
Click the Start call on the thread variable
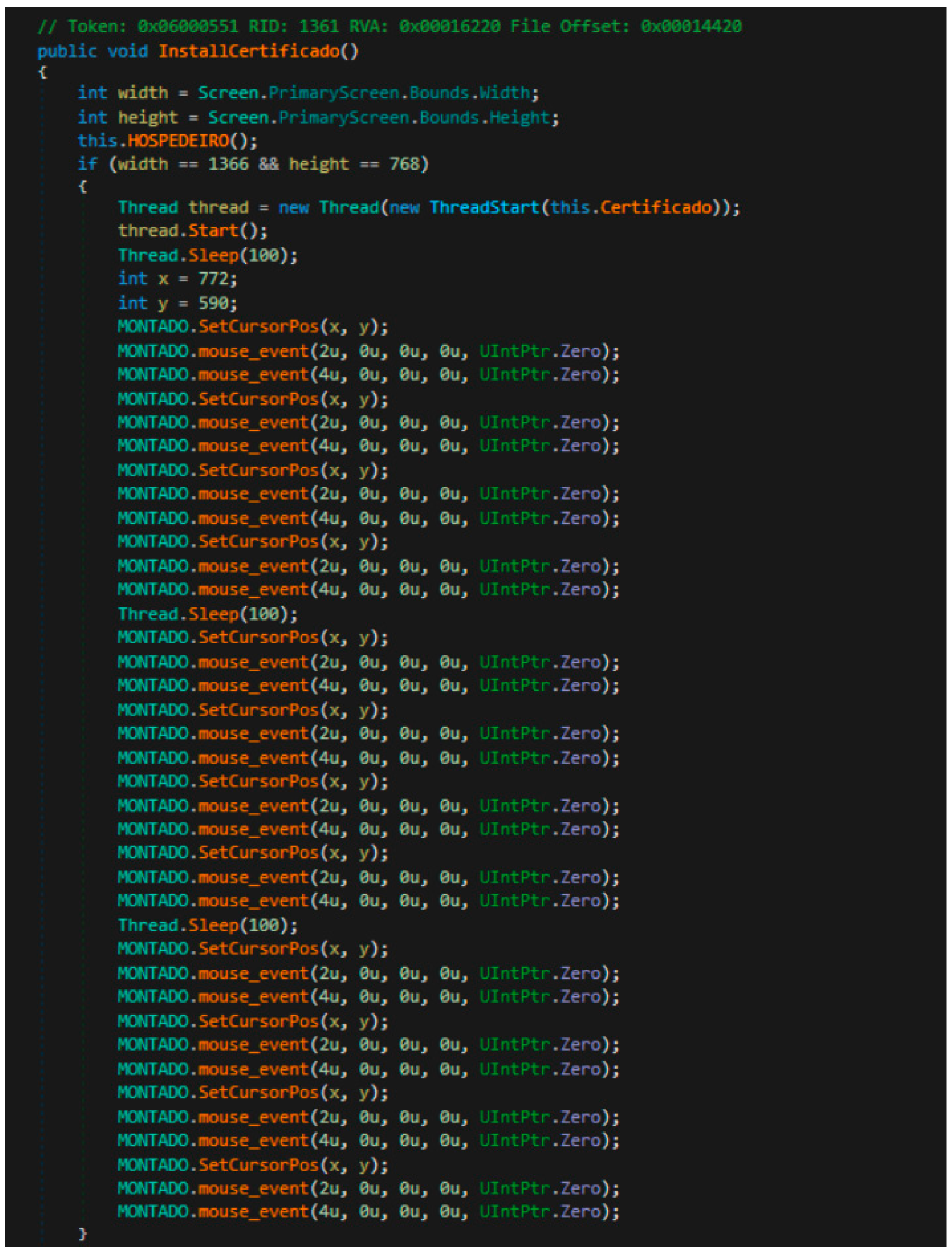(x=214, y=231)
